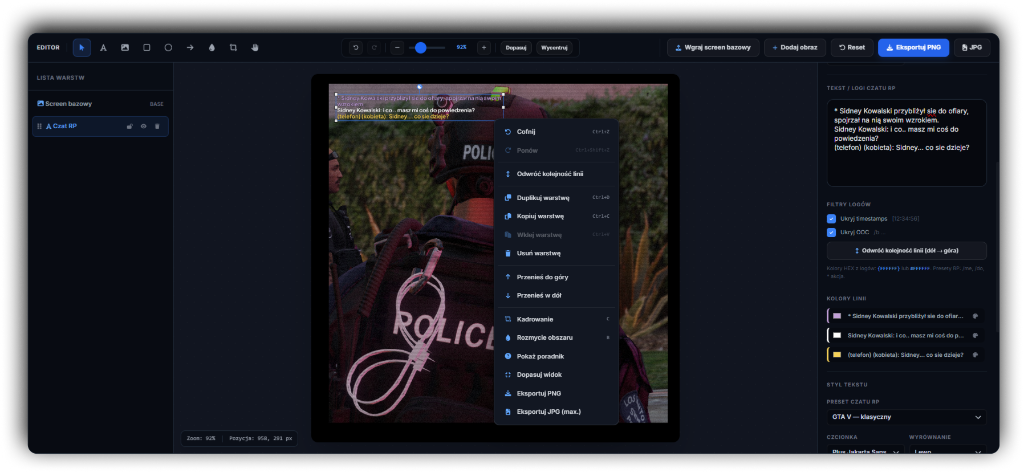Select the crop tool in toolbar
Viewport: 1024px width, 473px height.
[x=233, y=48]
